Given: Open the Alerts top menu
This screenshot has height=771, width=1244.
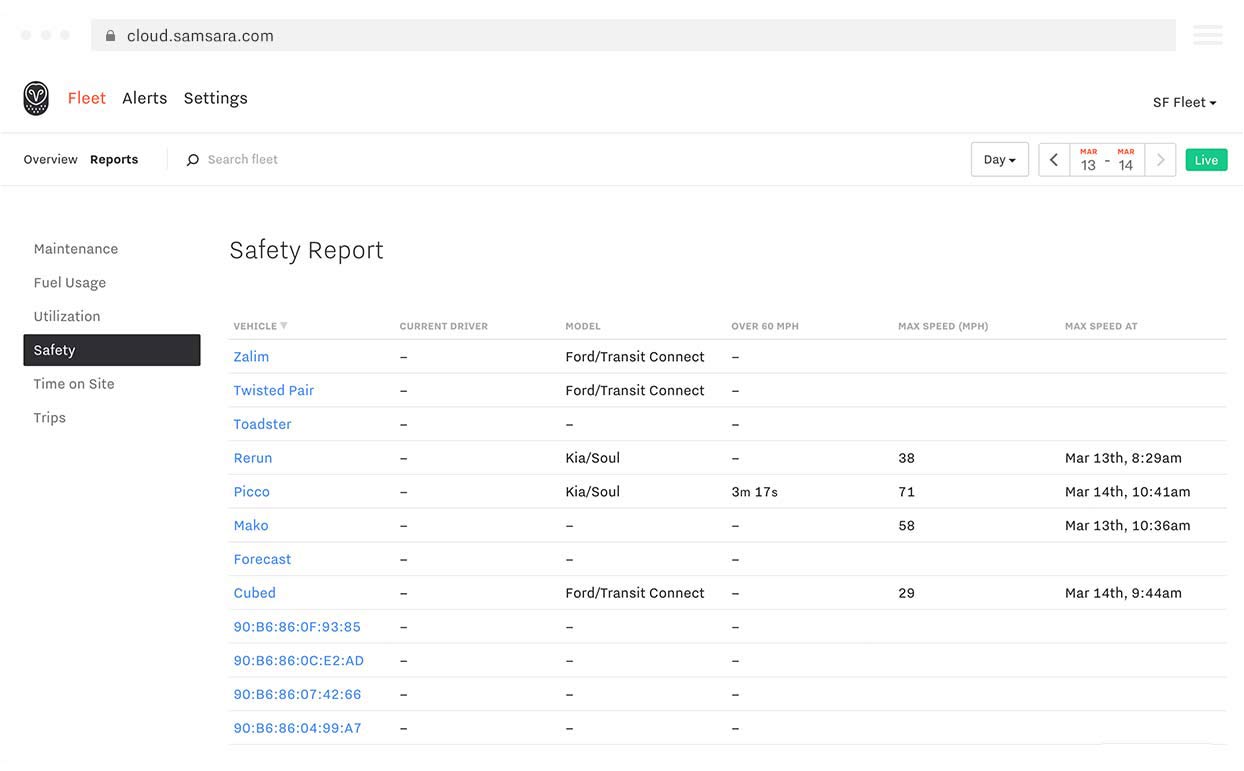Looking at the screenshot, I should (x=145, y=98).
